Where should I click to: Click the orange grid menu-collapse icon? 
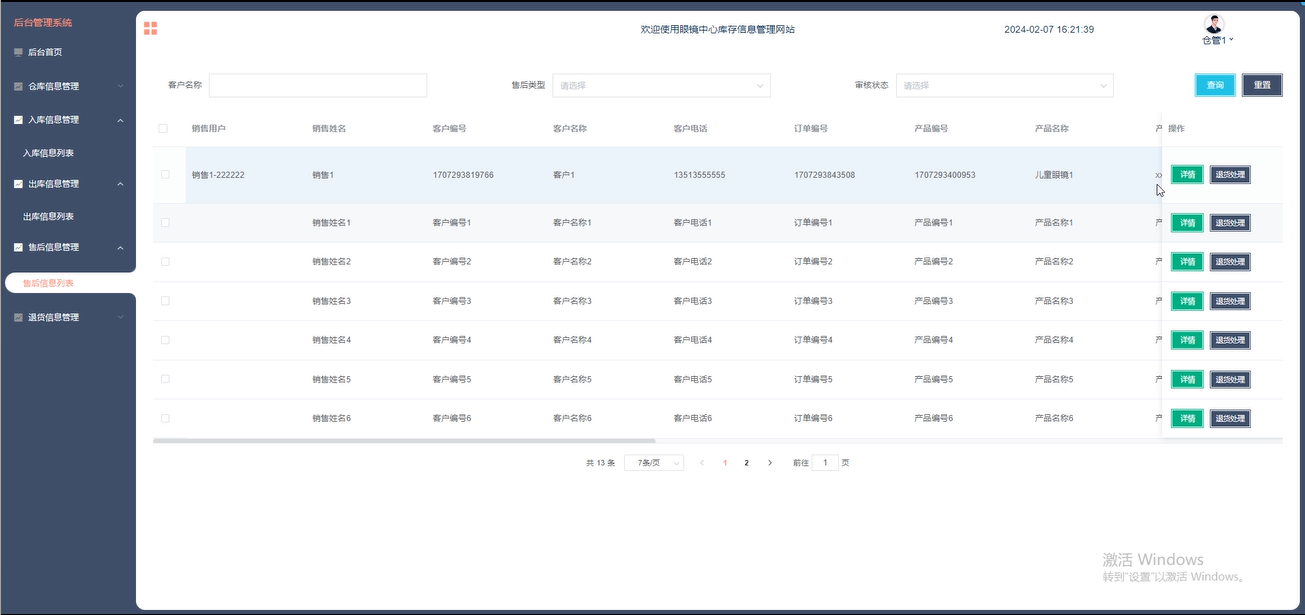pos(150,28)
